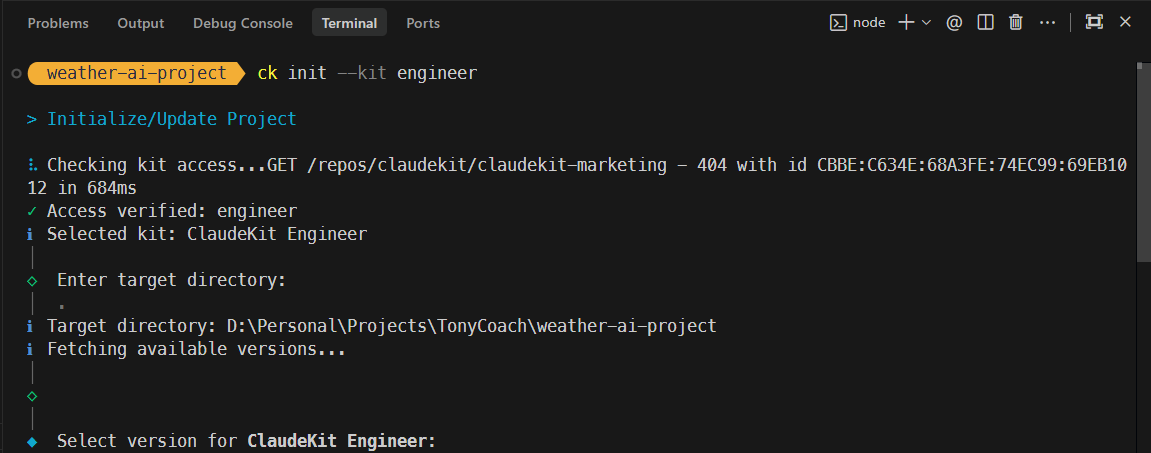Click the @ icon in the terminal toolbar
The image size is (1151, 453).
click(954, 22)
